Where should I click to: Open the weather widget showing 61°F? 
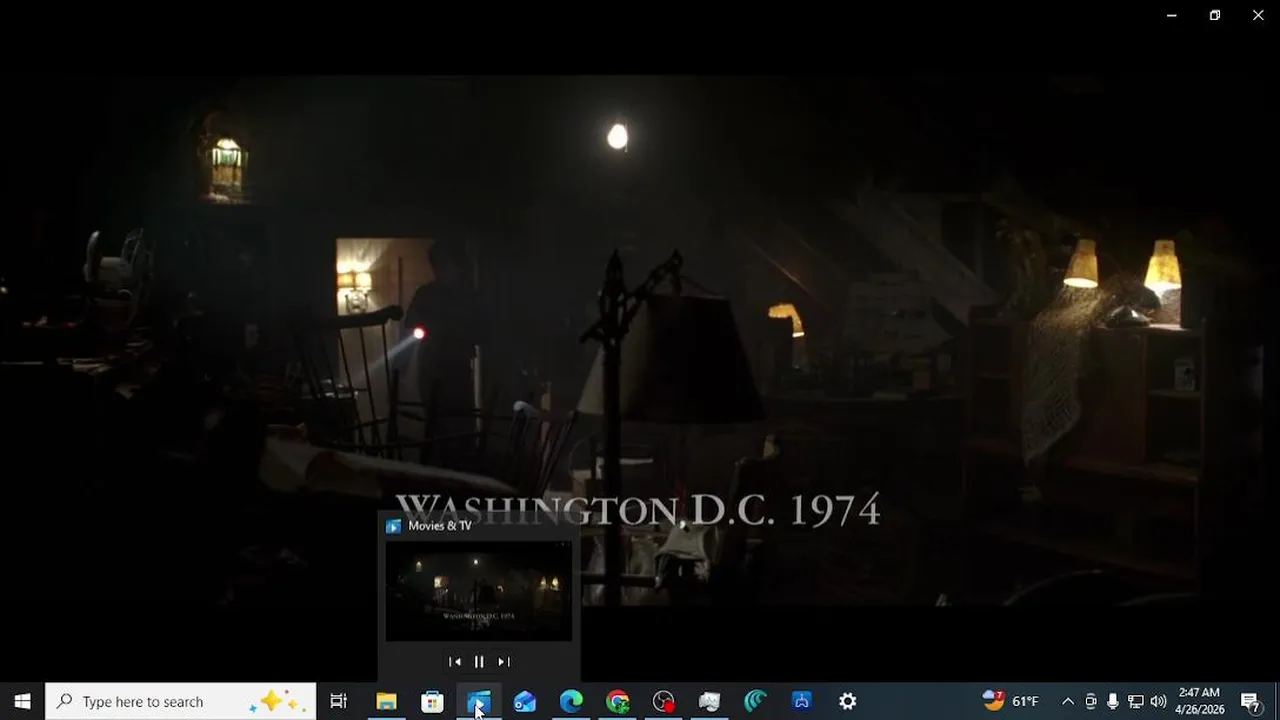tap(1011, 701)
